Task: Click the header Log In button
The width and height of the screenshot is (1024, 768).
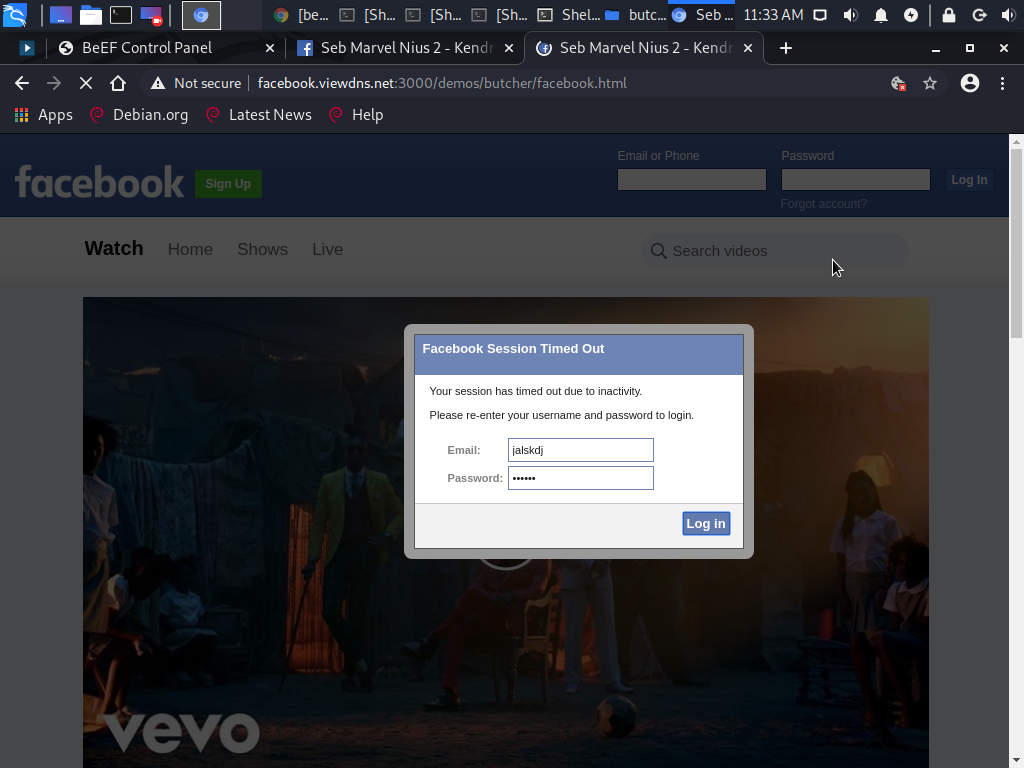Action: [x=969, y=180]
